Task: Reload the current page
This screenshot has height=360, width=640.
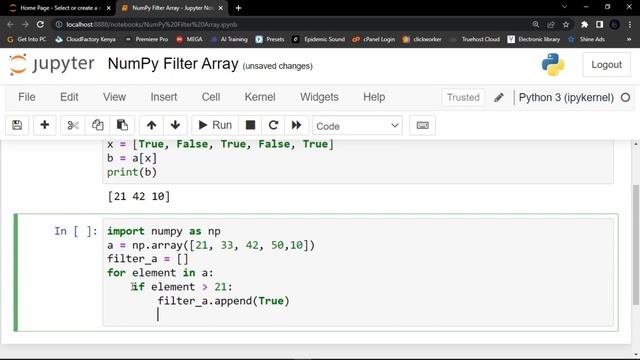Action: coord(40,24)
